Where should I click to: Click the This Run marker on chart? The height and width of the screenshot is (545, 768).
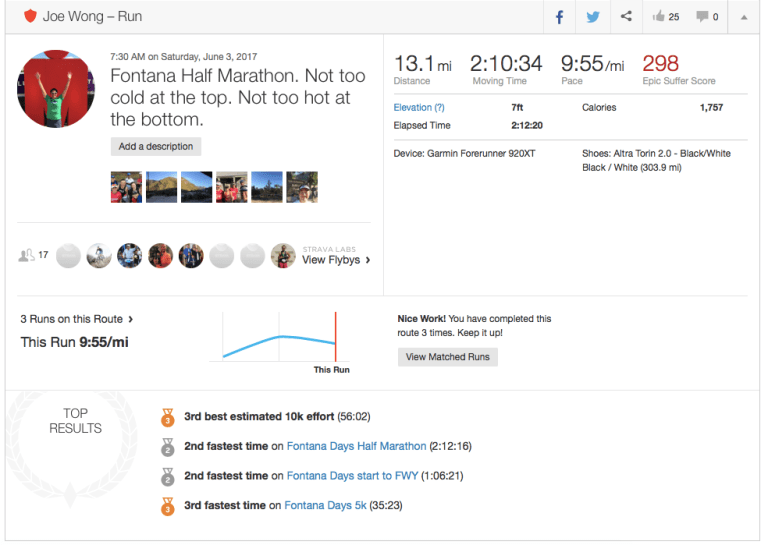[336, 340]
